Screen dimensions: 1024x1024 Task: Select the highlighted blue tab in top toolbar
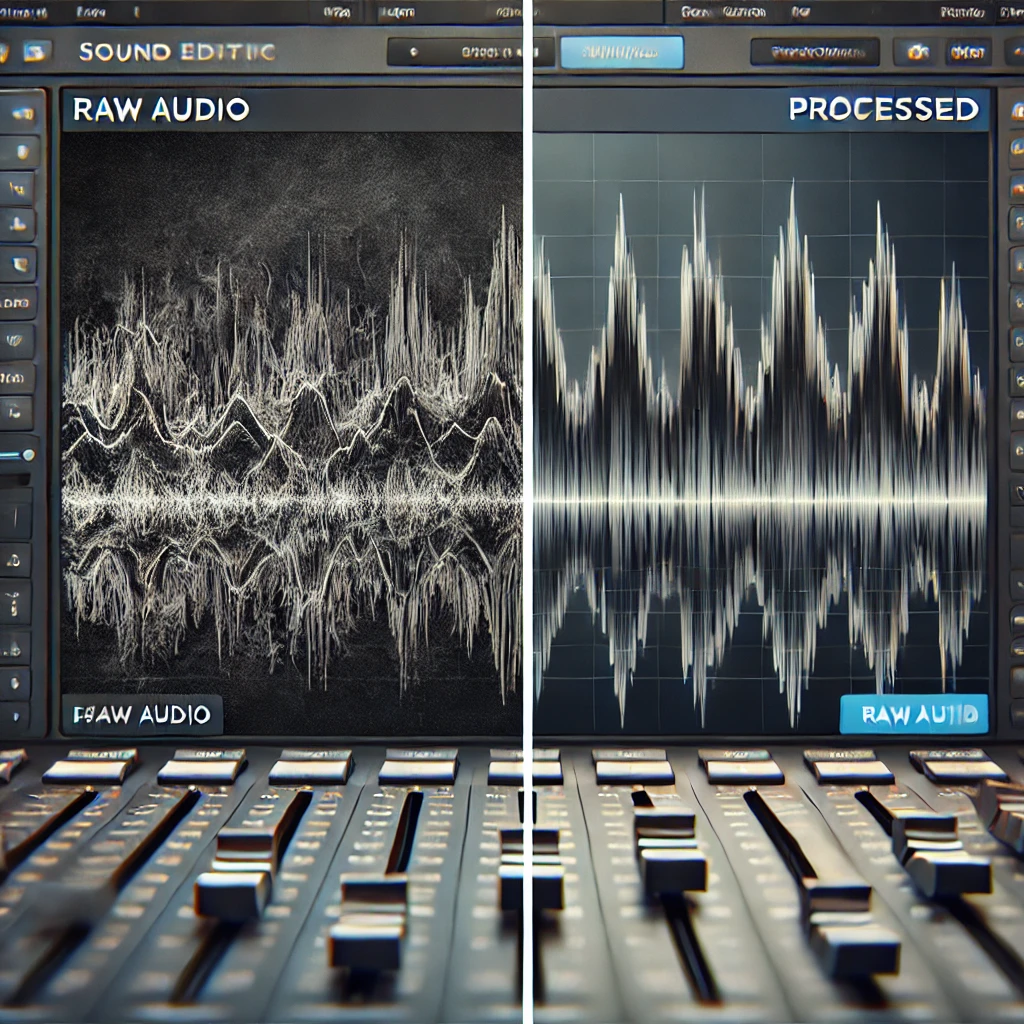click(x=621, y=52)
